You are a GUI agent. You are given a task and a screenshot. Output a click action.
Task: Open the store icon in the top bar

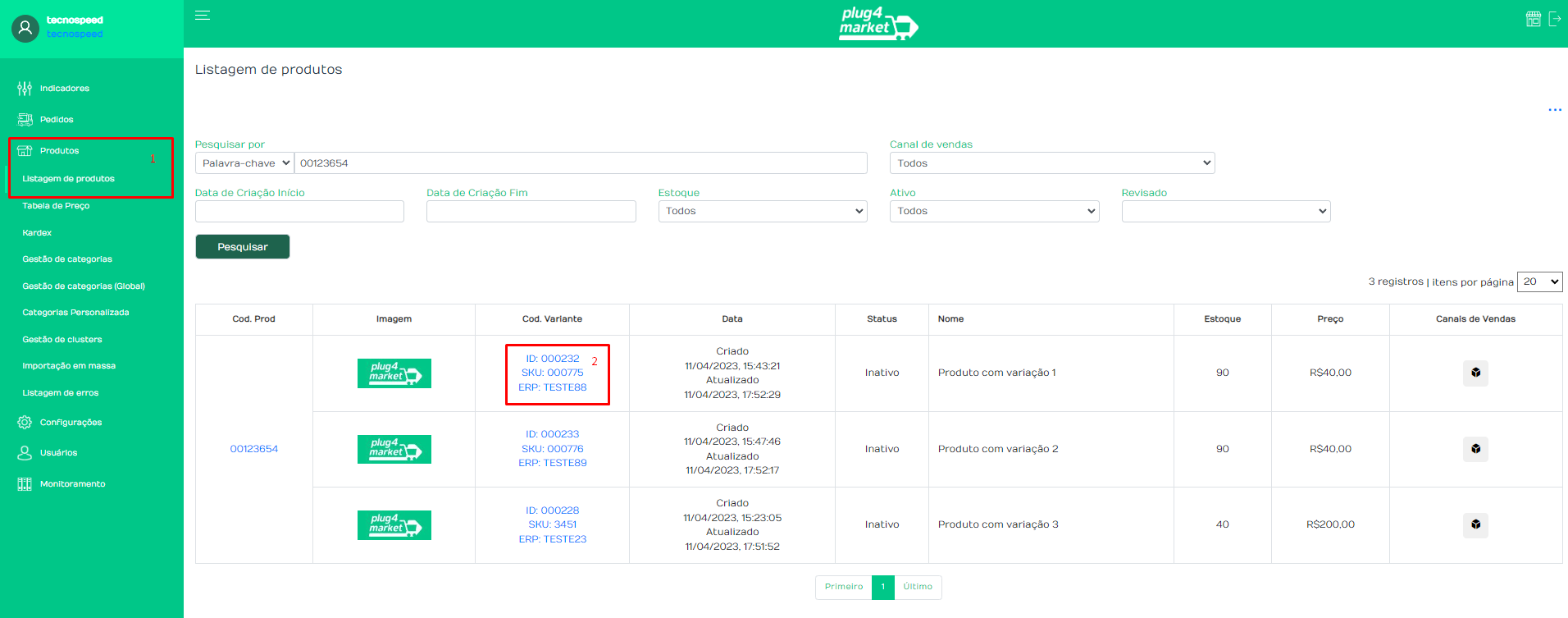(1533, 19)
